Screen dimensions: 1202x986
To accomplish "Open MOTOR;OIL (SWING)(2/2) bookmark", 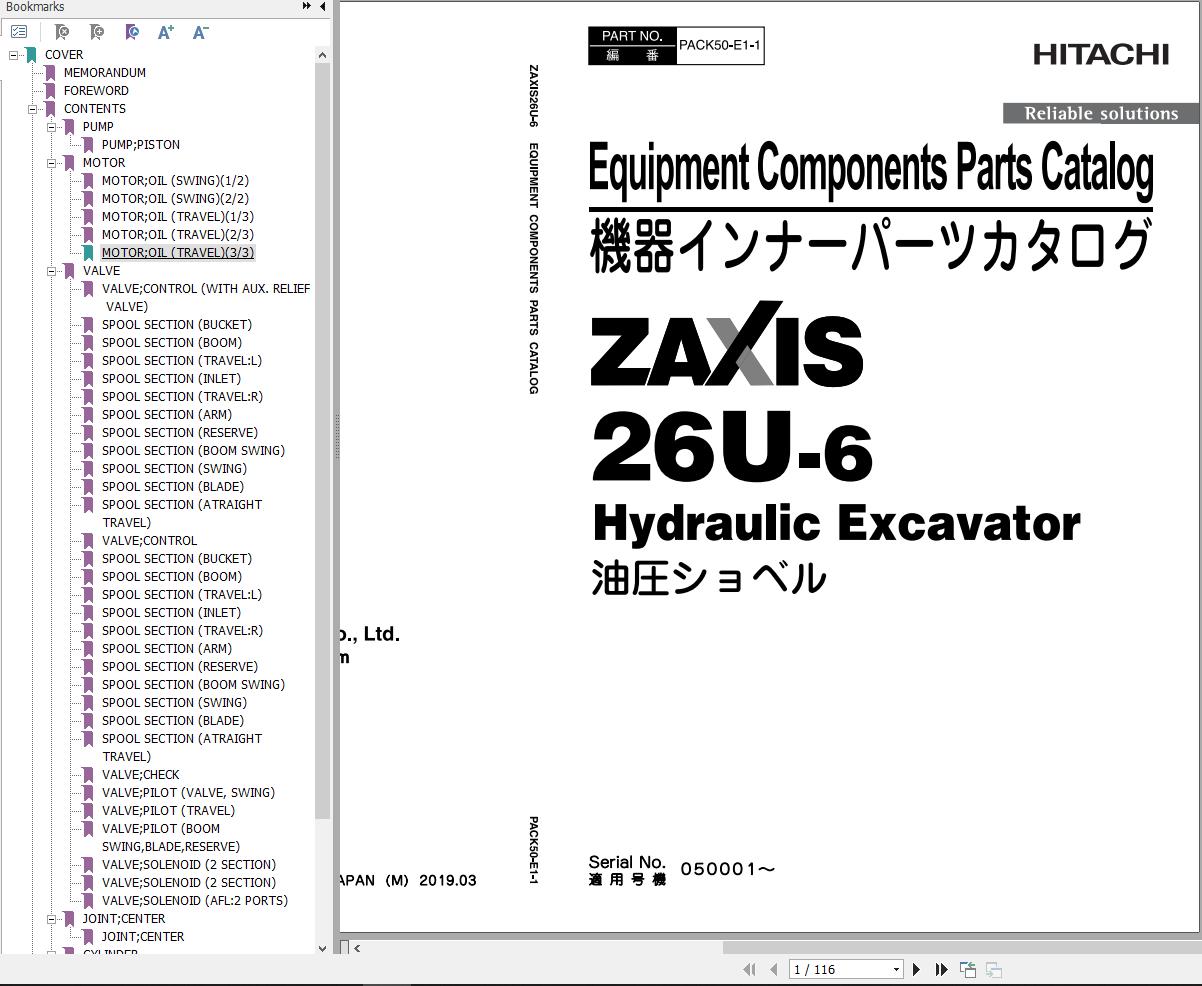I will [175, 199].
